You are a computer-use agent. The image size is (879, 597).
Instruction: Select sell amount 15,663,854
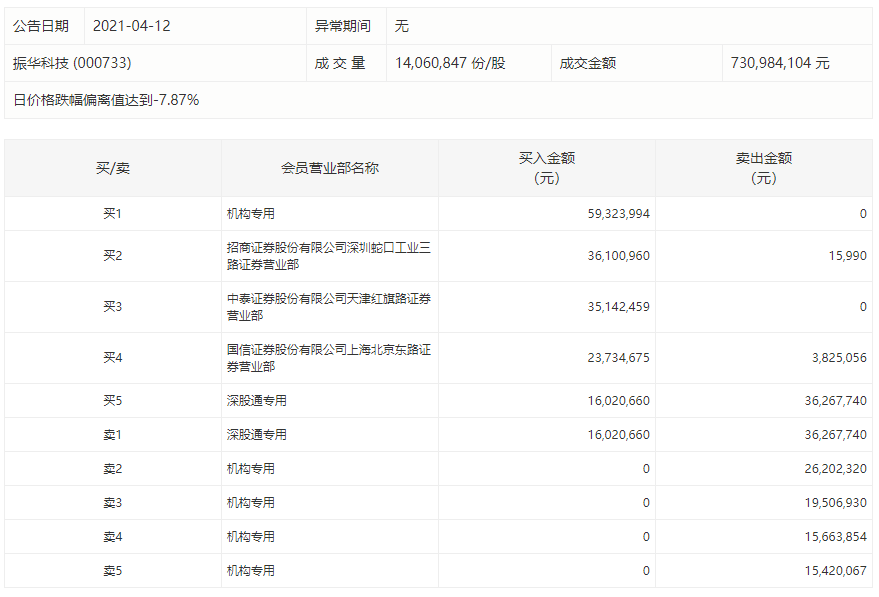(835, 537)
